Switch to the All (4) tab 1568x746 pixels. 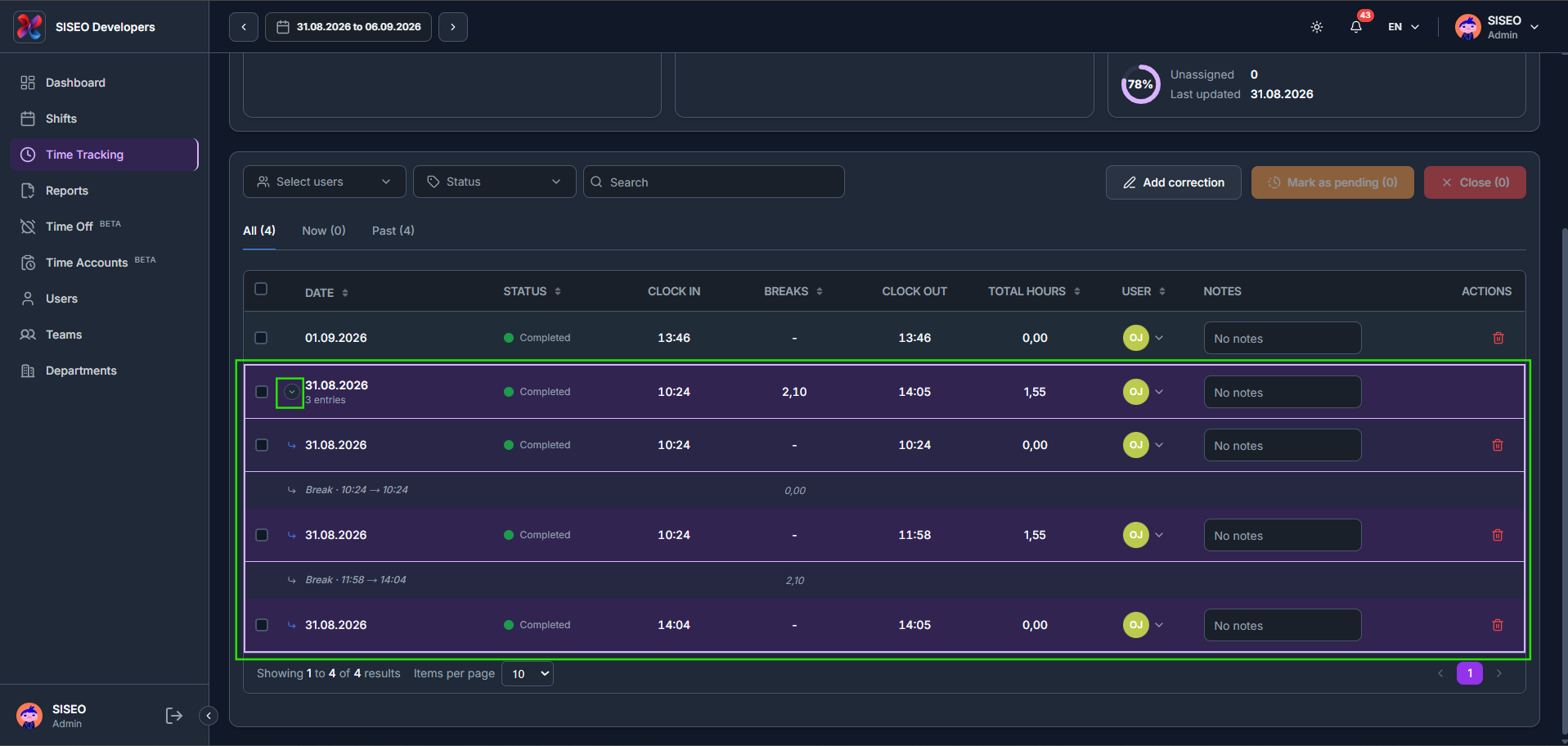click(x=259, y=231)
